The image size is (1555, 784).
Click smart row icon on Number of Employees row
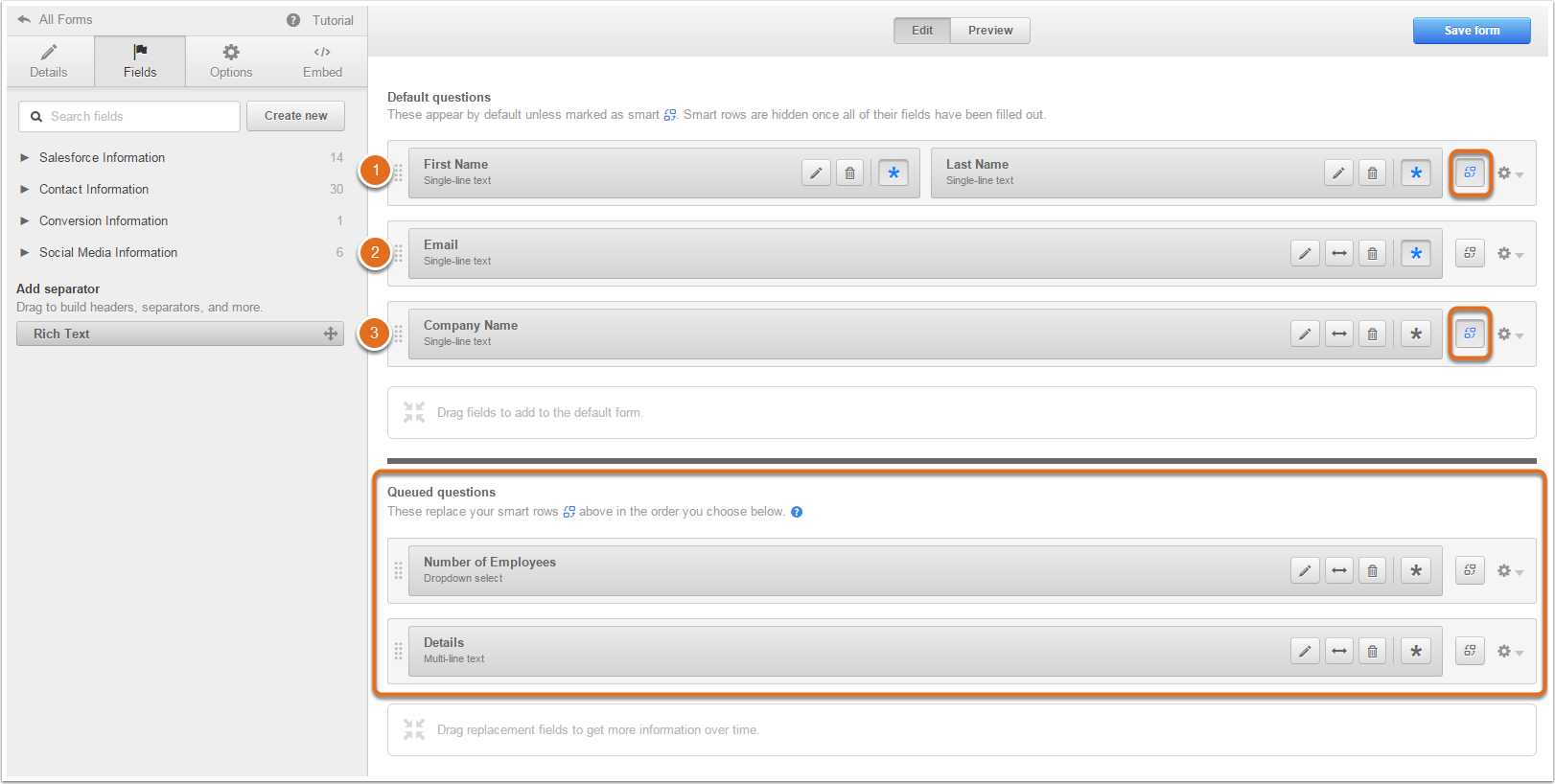pos(1470,570)
